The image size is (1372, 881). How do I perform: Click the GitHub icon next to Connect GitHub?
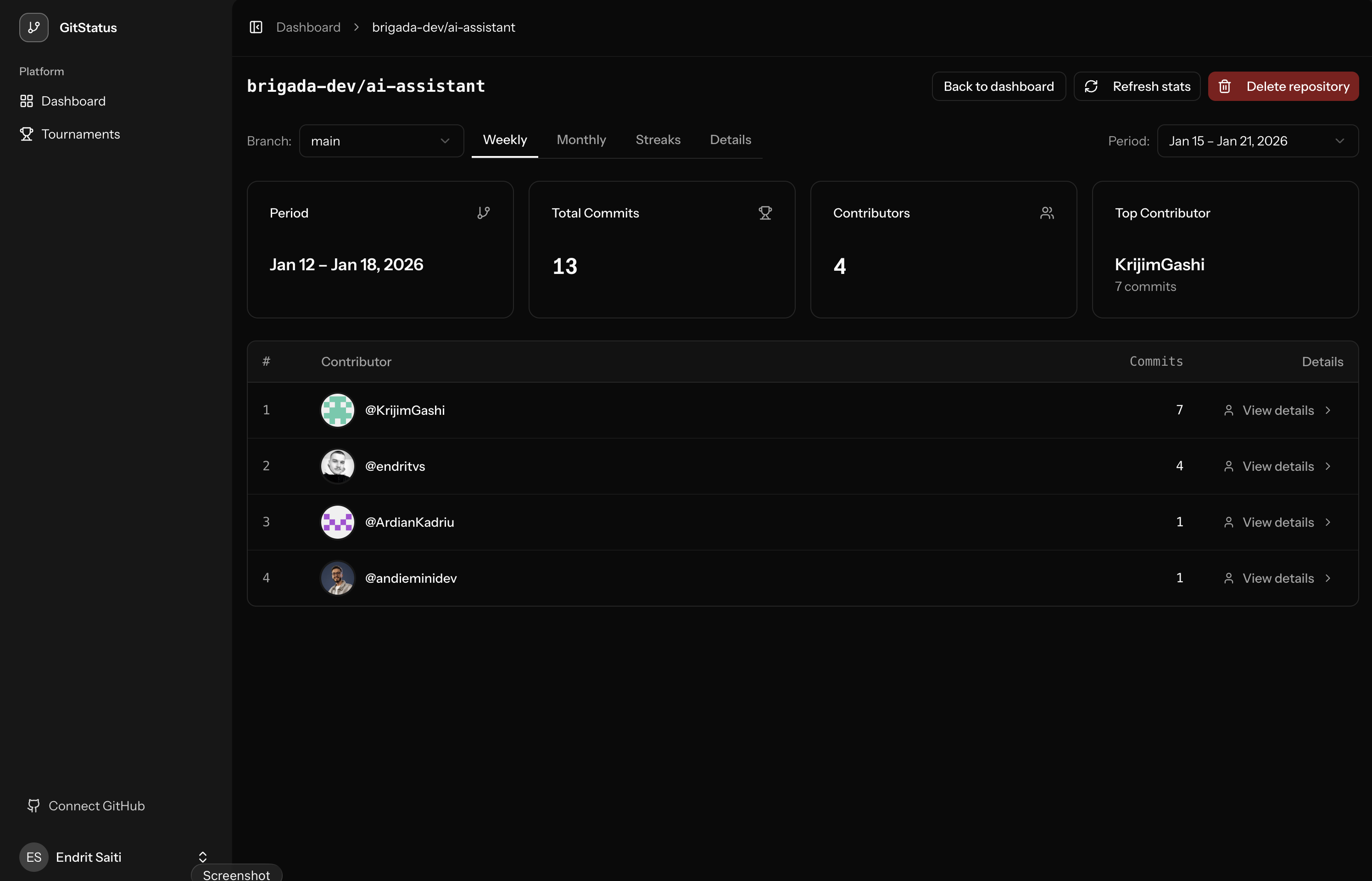click(34, 805)
